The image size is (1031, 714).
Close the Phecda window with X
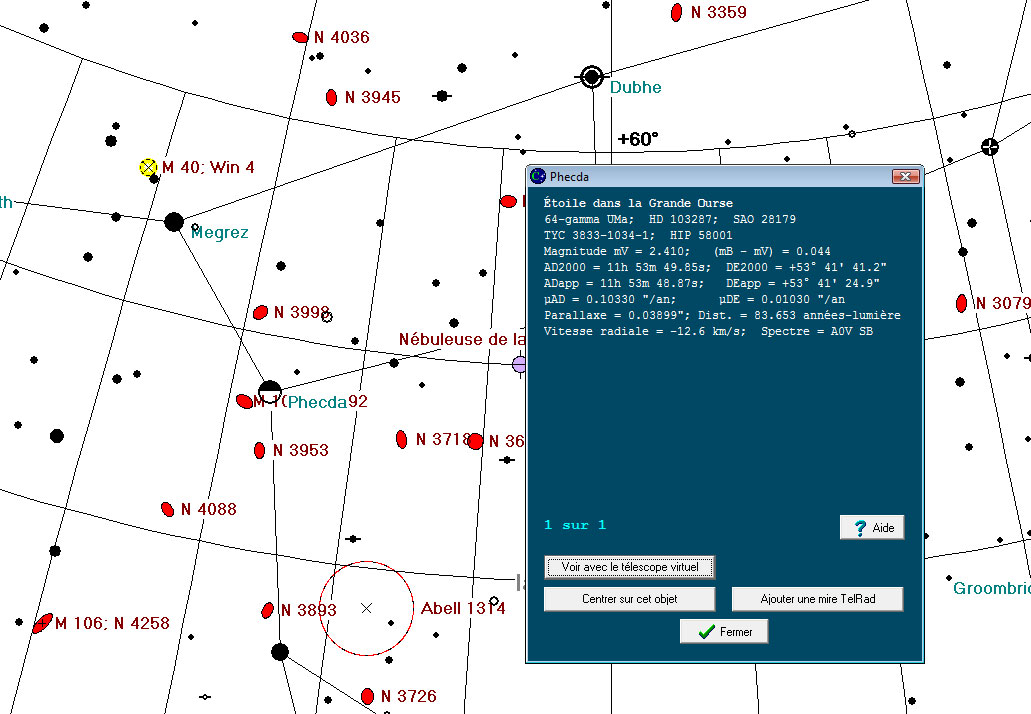905,176
